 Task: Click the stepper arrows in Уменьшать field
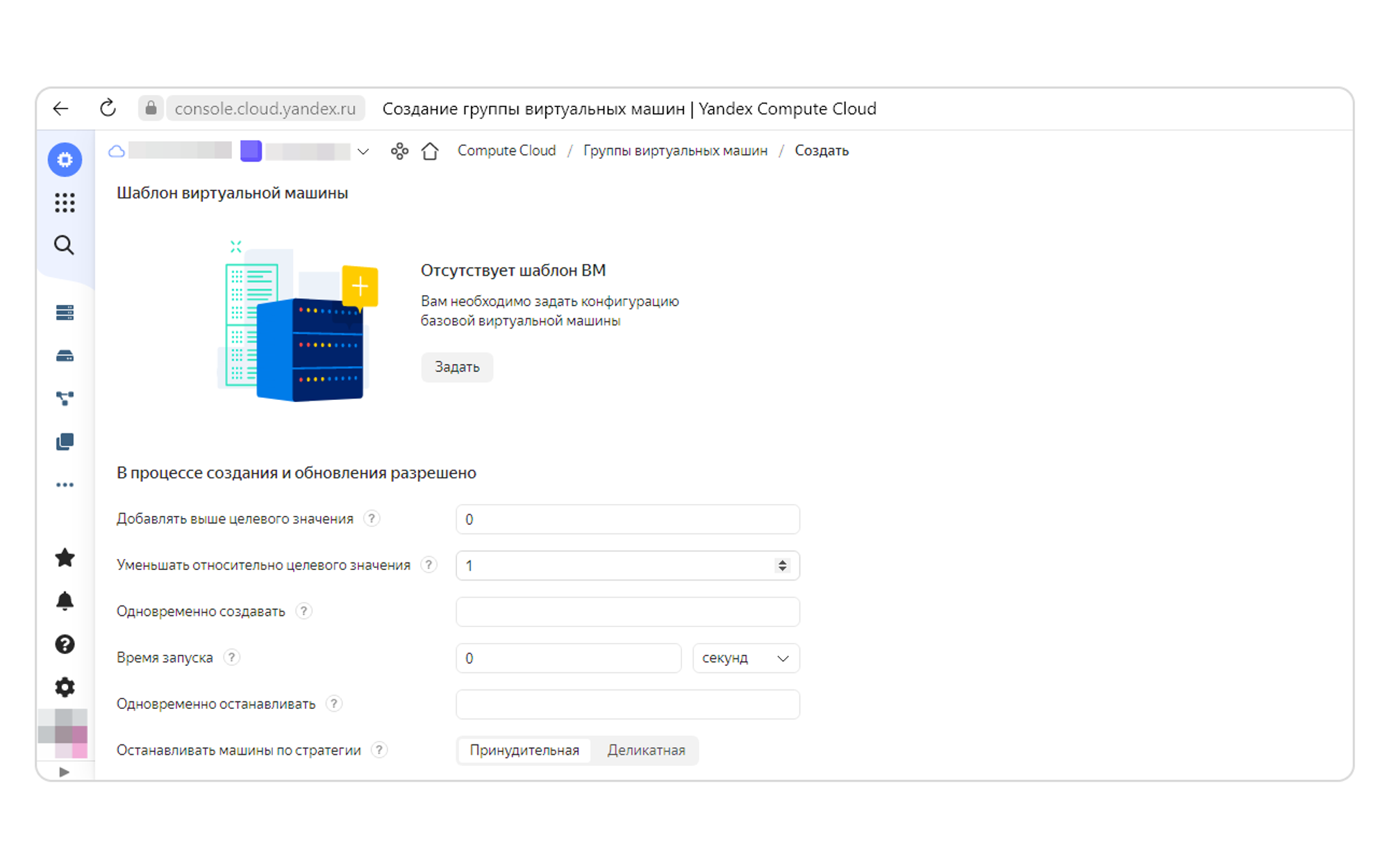pyautogui.click(x=782, y=566)
